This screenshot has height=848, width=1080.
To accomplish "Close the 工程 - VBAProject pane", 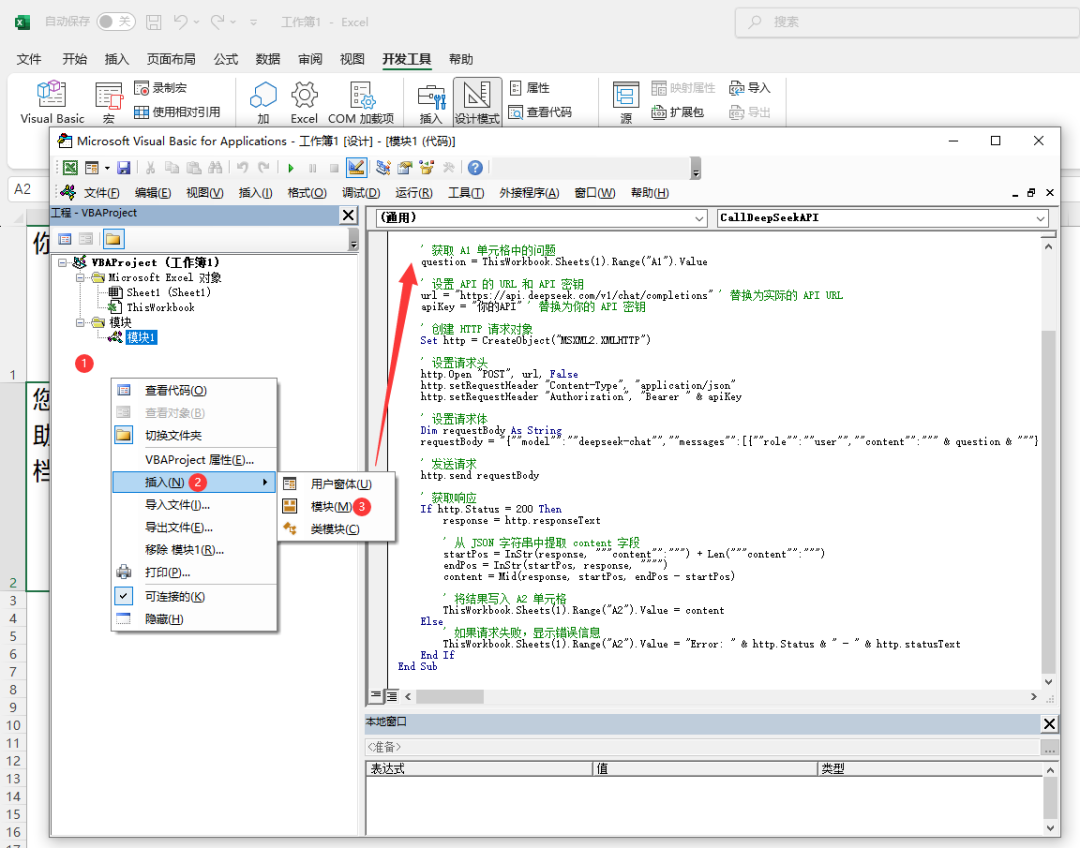I will click(349, 215).
